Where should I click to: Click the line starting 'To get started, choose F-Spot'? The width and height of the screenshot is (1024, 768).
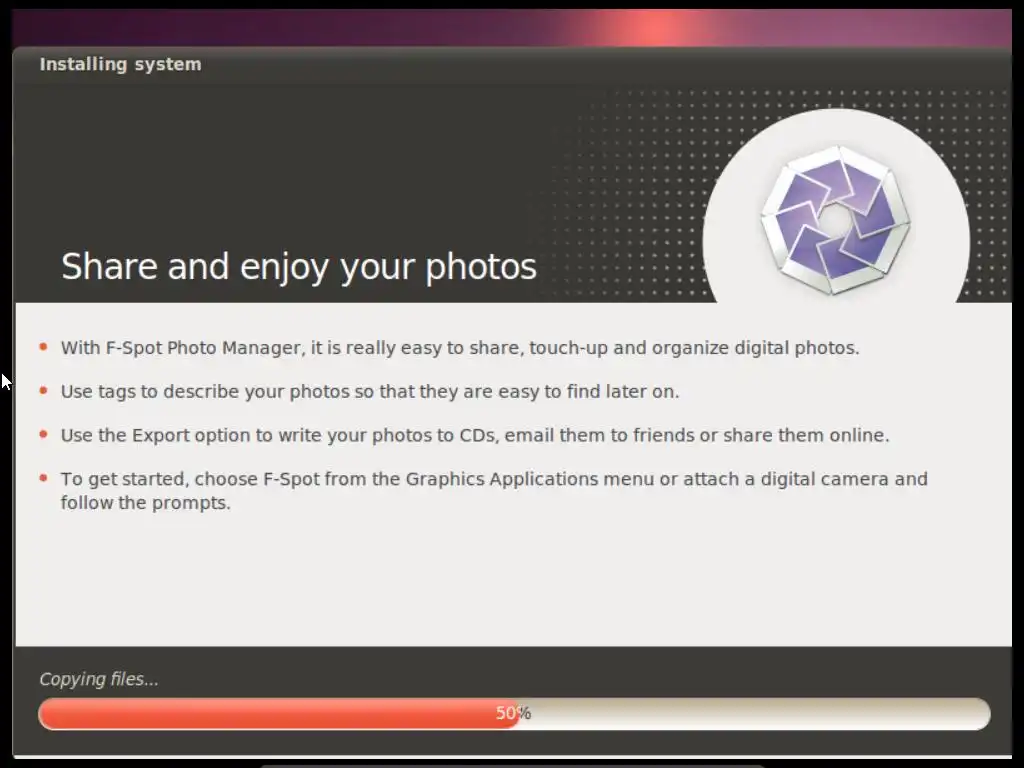click(494, 490)
